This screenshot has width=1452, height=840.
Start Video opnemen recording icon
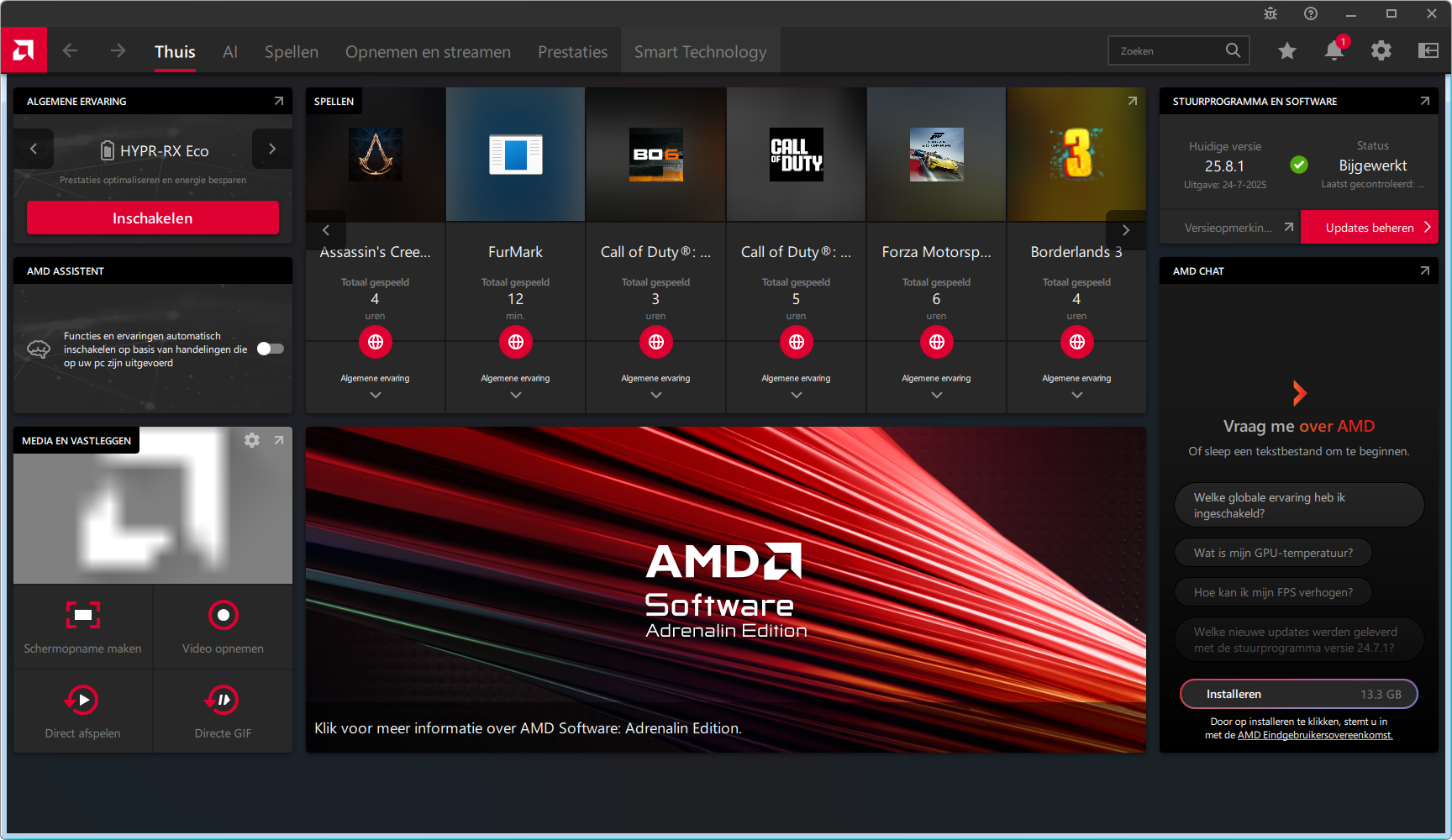223,615
